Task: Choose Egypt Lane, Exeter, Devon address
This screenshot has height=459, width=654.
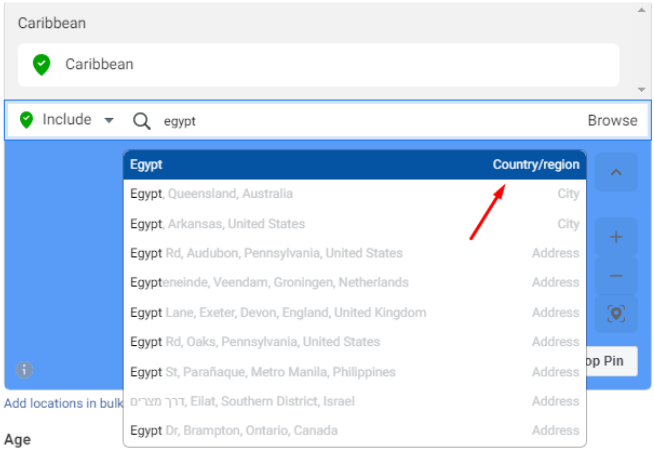Action: click(354, 312)
